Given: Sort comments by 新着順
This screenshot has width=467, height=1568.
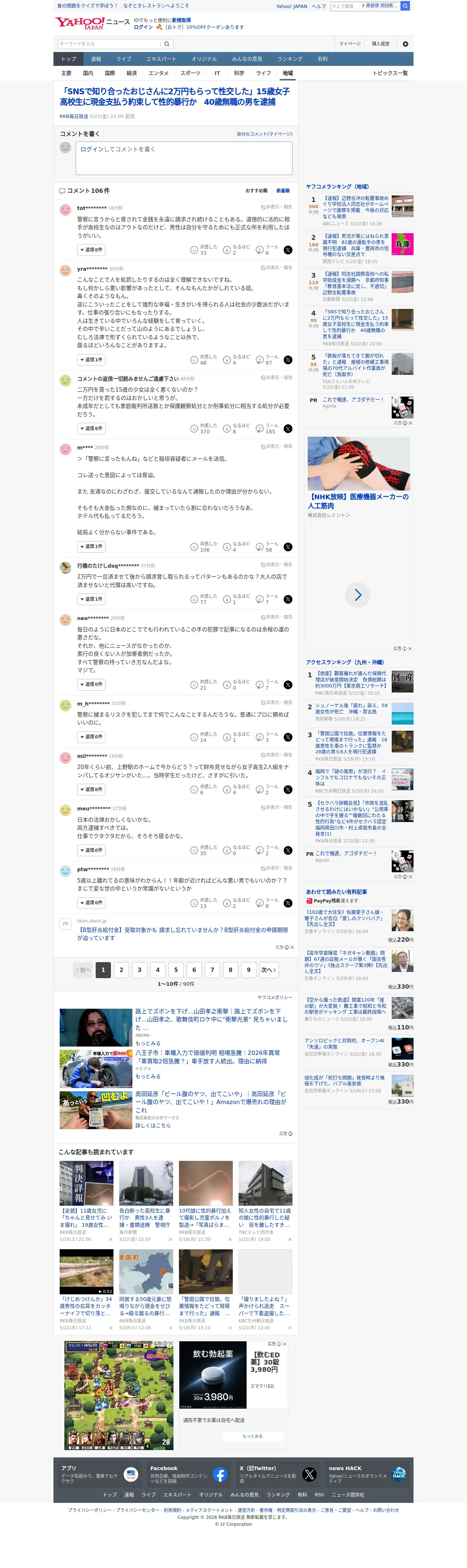Looking at the screenshot, I should [x=283, y=191].
